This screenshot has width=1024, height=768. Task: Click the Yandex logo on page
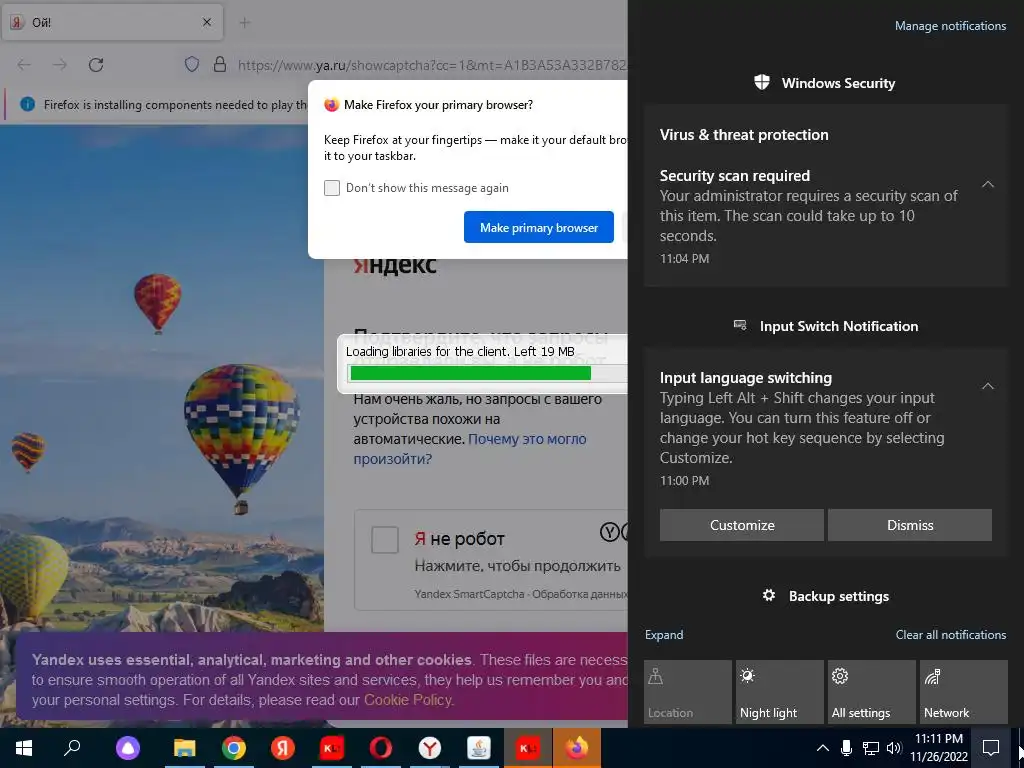click(x=395, y=266)
